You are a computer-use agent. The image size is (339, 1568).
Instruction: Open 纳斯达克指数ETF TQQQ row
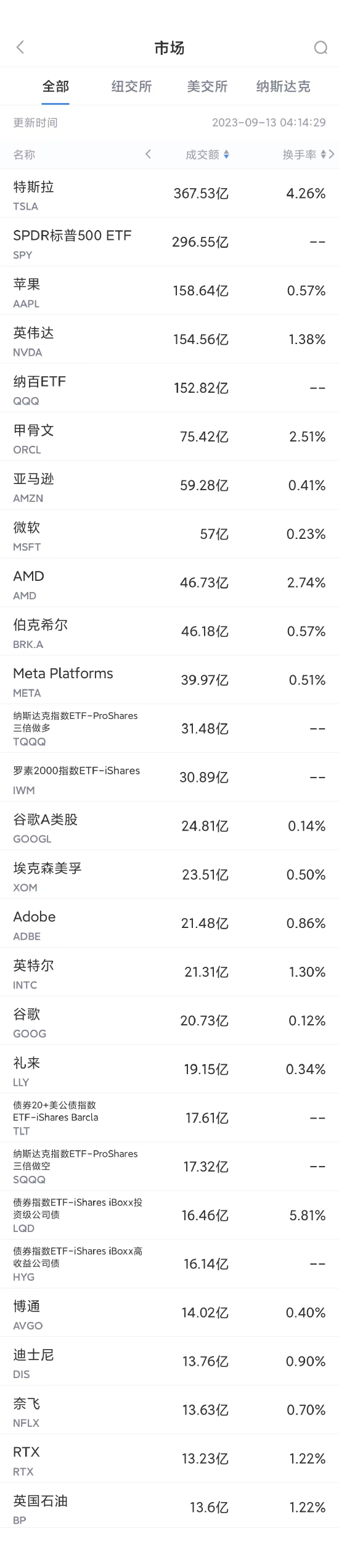click(169, 729)
